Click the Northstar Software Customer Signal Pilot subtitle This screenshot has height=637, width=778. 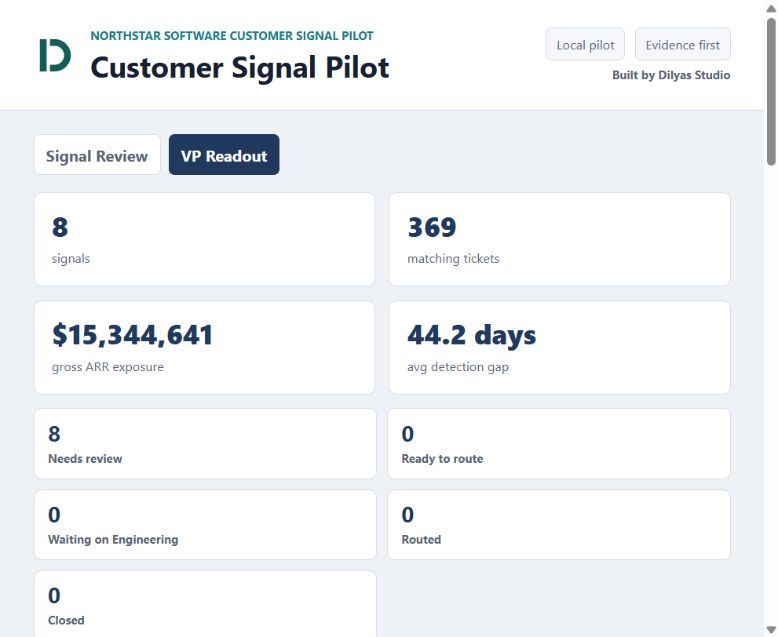(232, 36)
